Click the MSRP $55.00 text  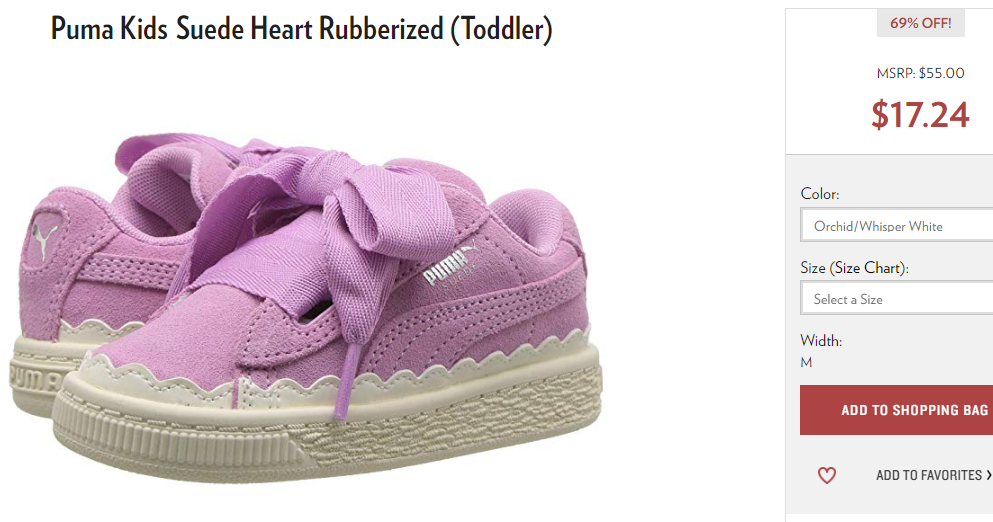click(x=920, y=73)
